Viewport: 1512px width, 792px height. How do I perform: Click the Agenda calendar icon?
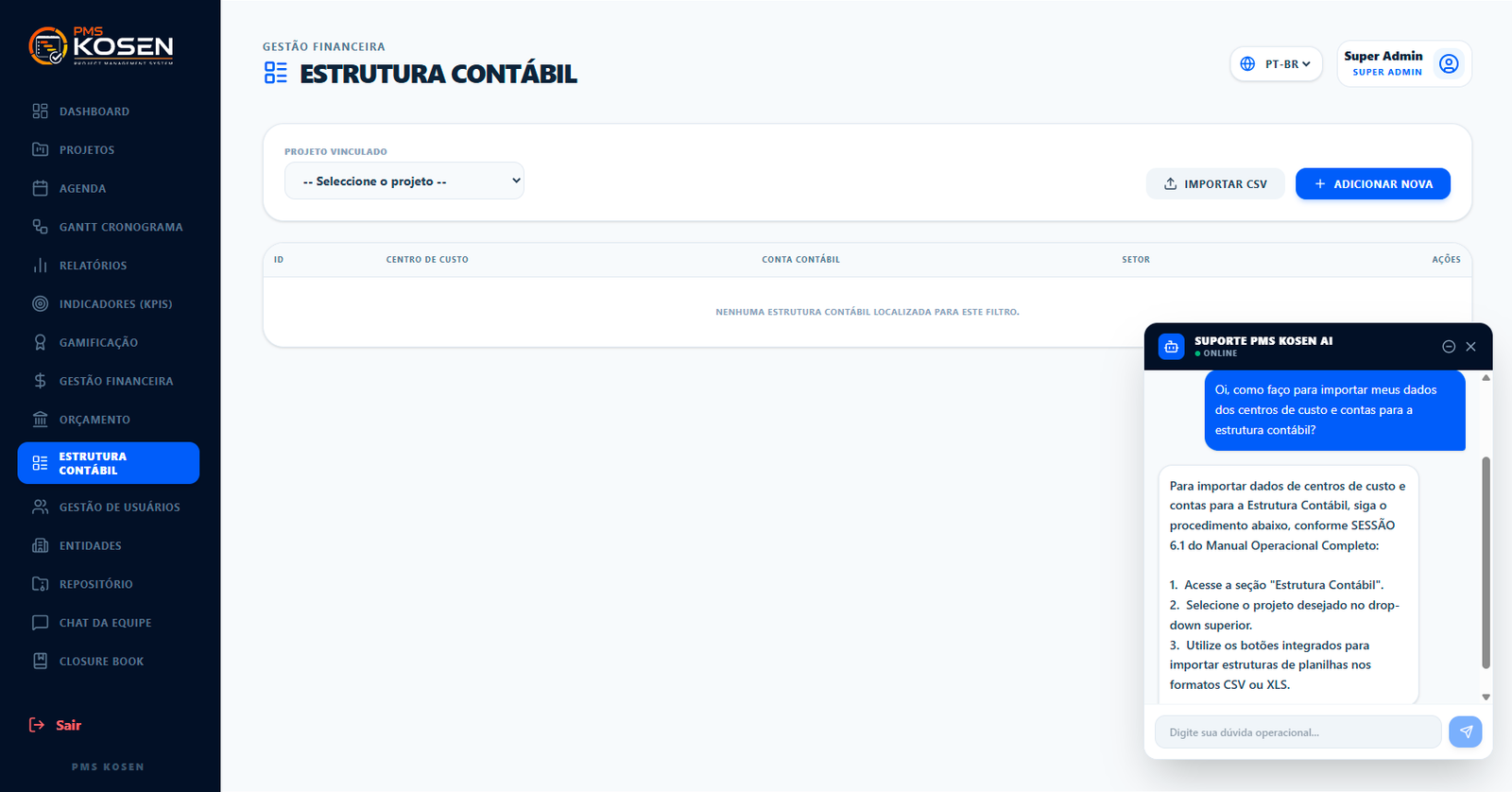pos(40,188)
